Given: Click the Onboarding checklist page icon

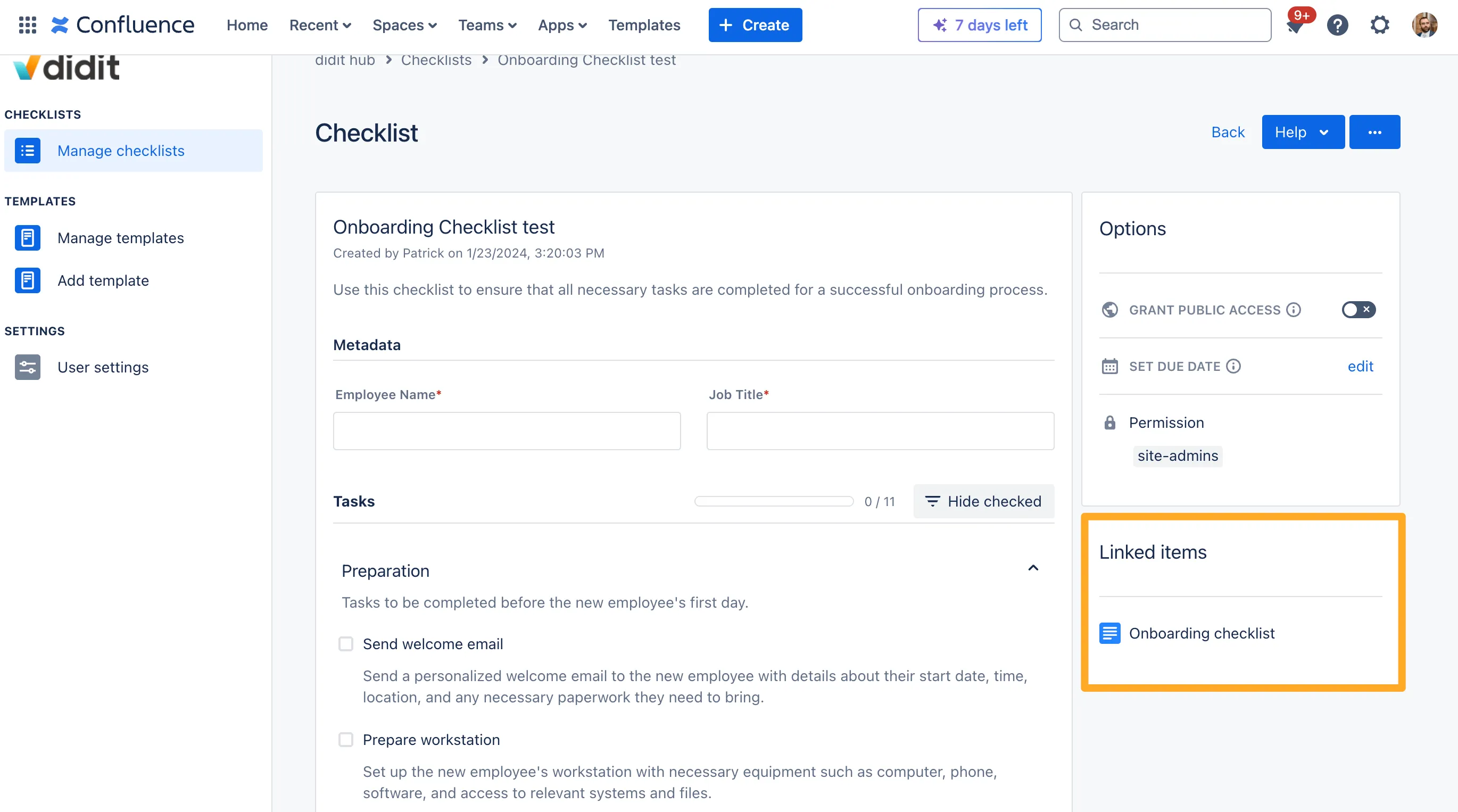Looking at the screenshot, I should (x=1110, y=633).
